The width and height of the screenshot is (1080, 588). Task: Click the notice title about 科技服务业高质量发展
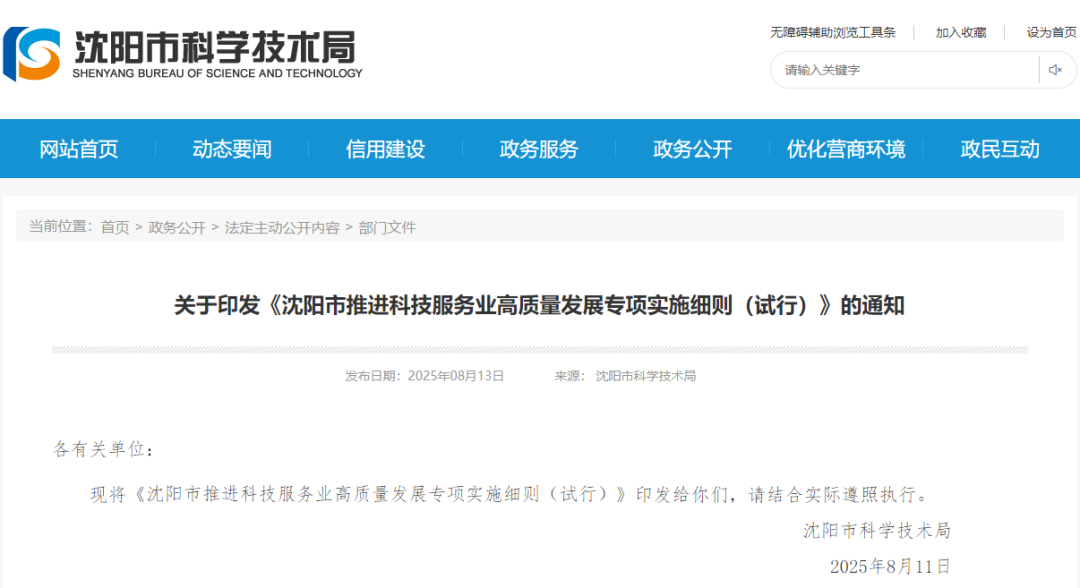click(x=539, y=307)
